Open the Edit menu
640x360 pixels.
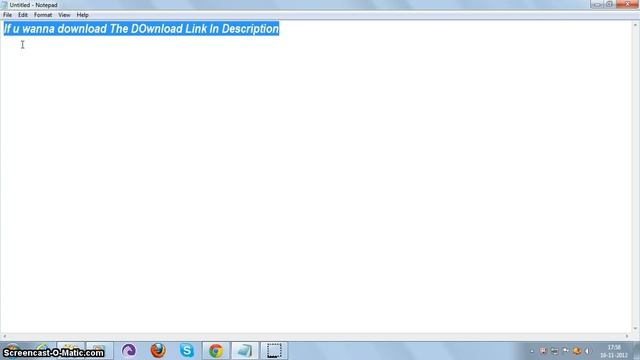[23, 15]
